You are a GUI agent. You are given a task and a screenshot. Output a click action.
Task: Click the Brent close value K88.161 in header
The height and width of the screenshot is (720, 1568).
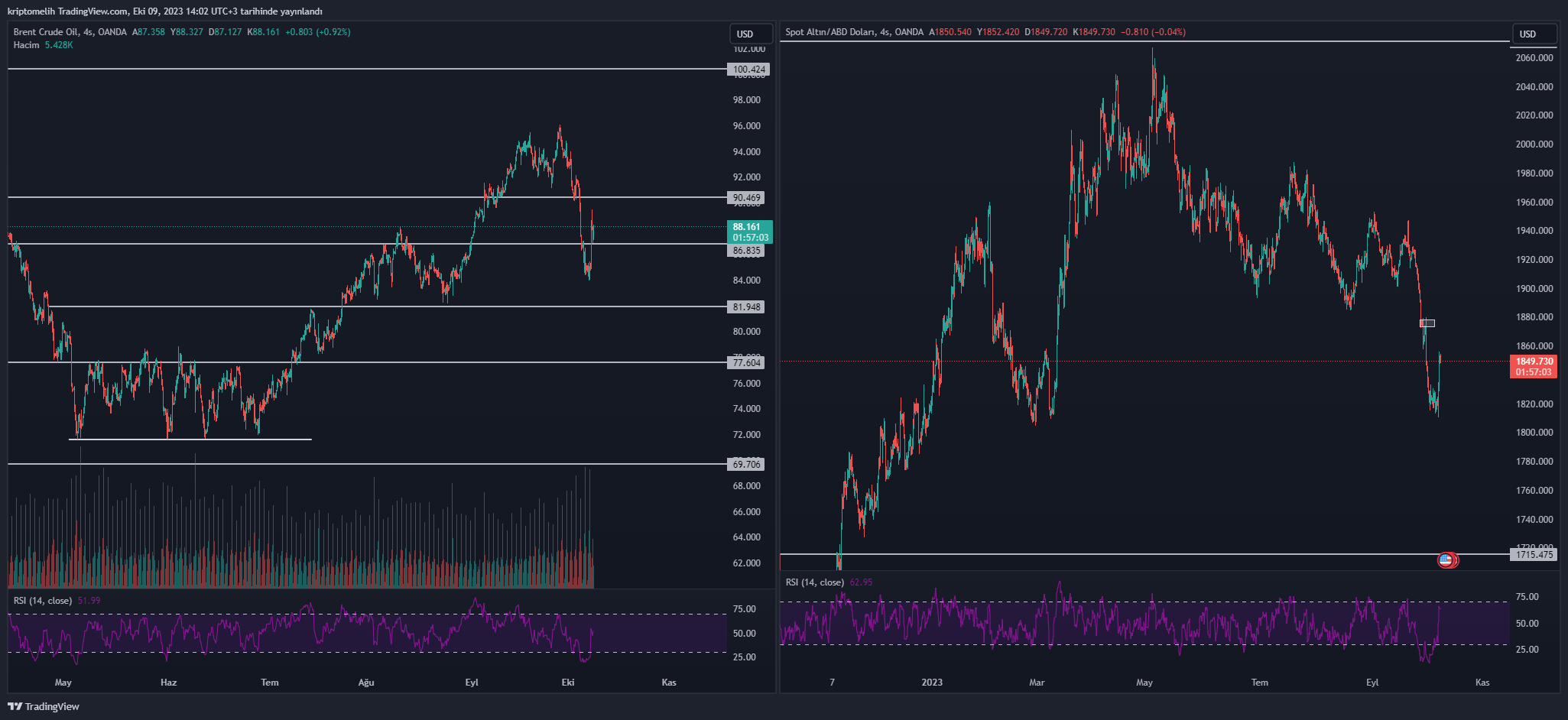point(264,32)
